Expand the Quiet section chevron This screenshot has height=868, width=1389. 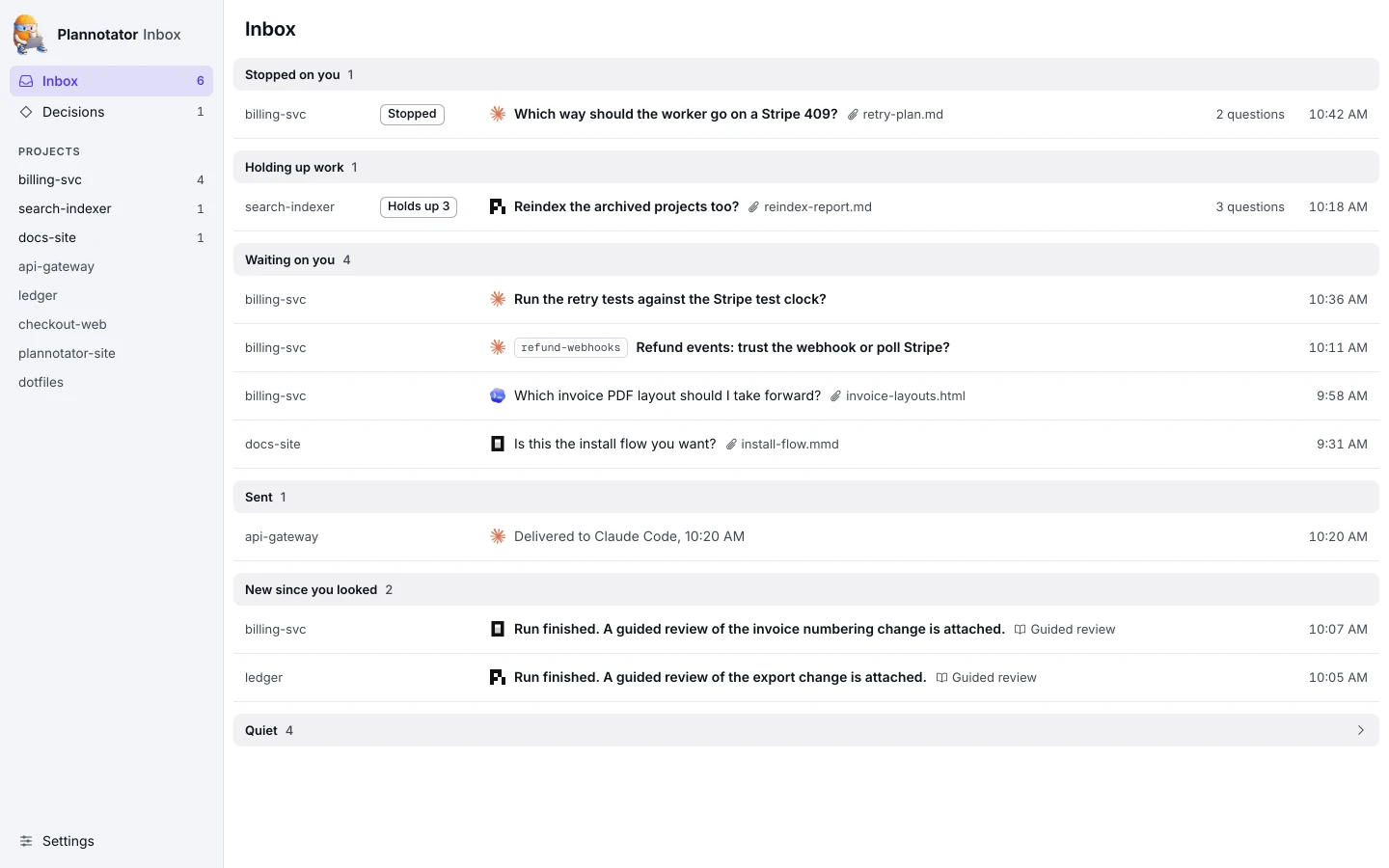(x=1360, y=730)
